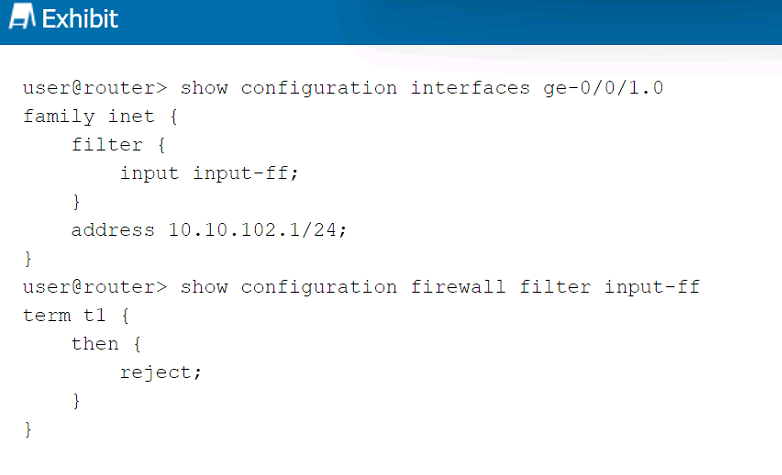The width and height of the screenshot is (782, 475).
Task: Click the address 10.10.102.1/24 line
Action: (208, 231)
